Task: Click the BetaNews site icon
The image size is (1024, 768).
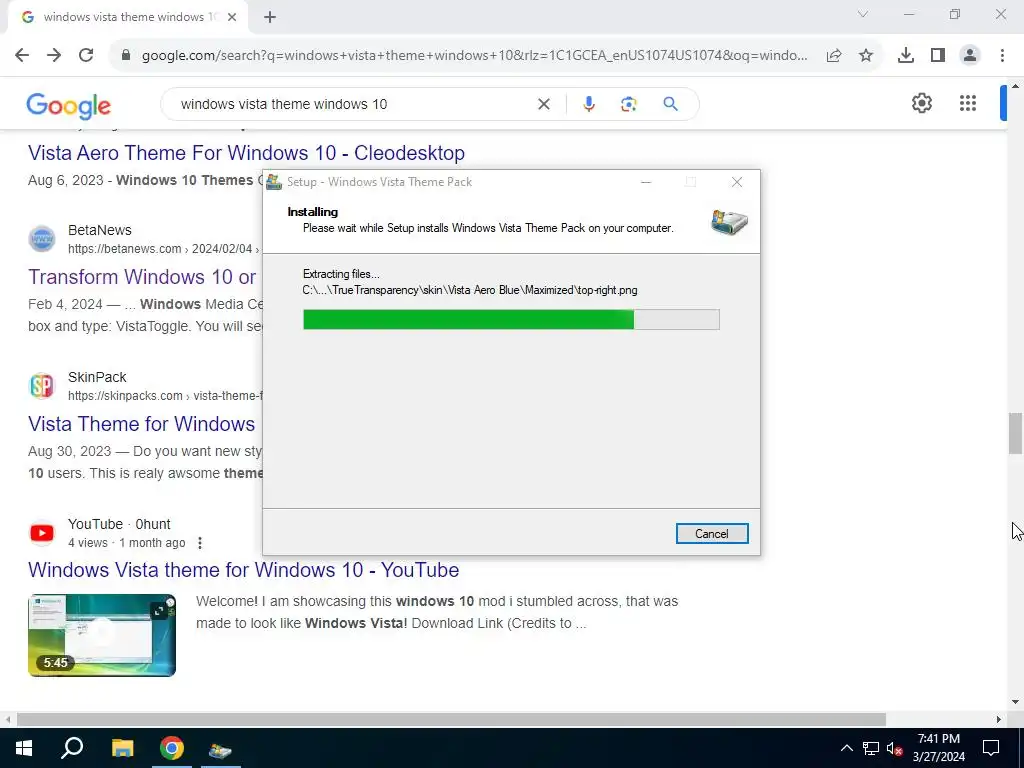Action: tap(42, 239)
